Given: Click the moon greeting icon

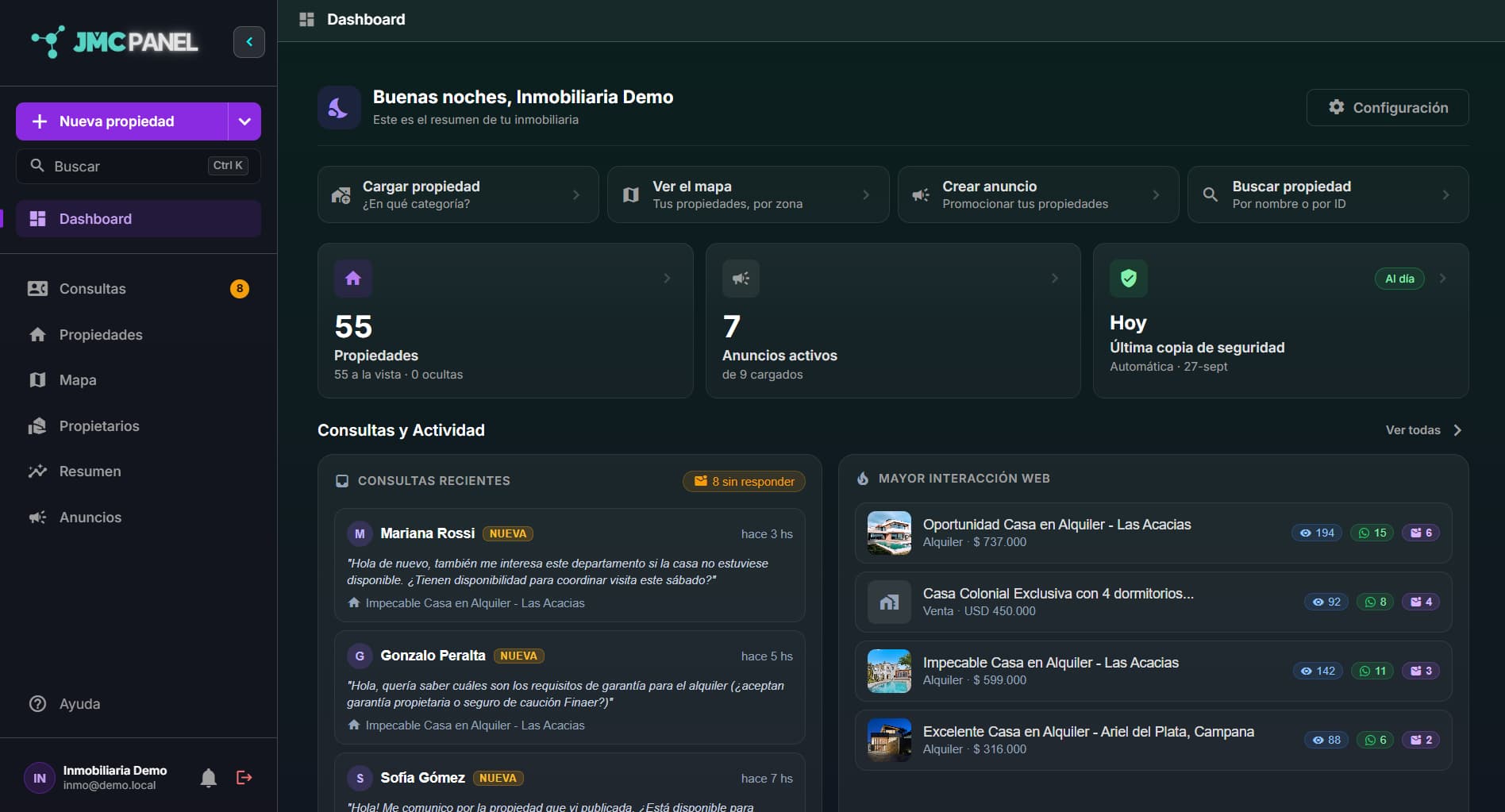Looking at the screenshot, I should 339,108.
